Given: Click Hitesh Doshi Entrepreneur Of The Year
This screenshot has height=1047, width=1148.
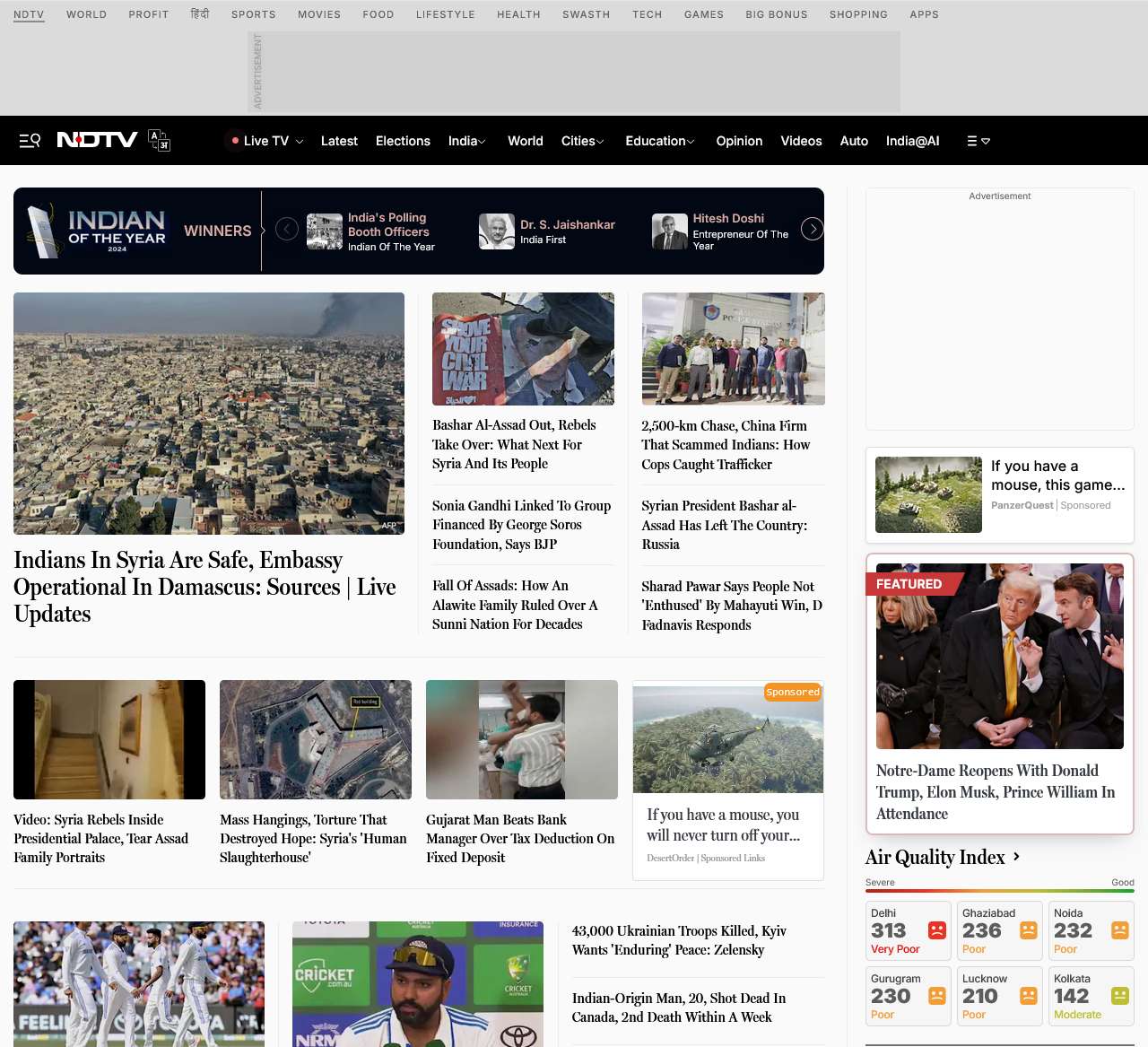Looking at the screenshot, I should (x=721, y=231).
